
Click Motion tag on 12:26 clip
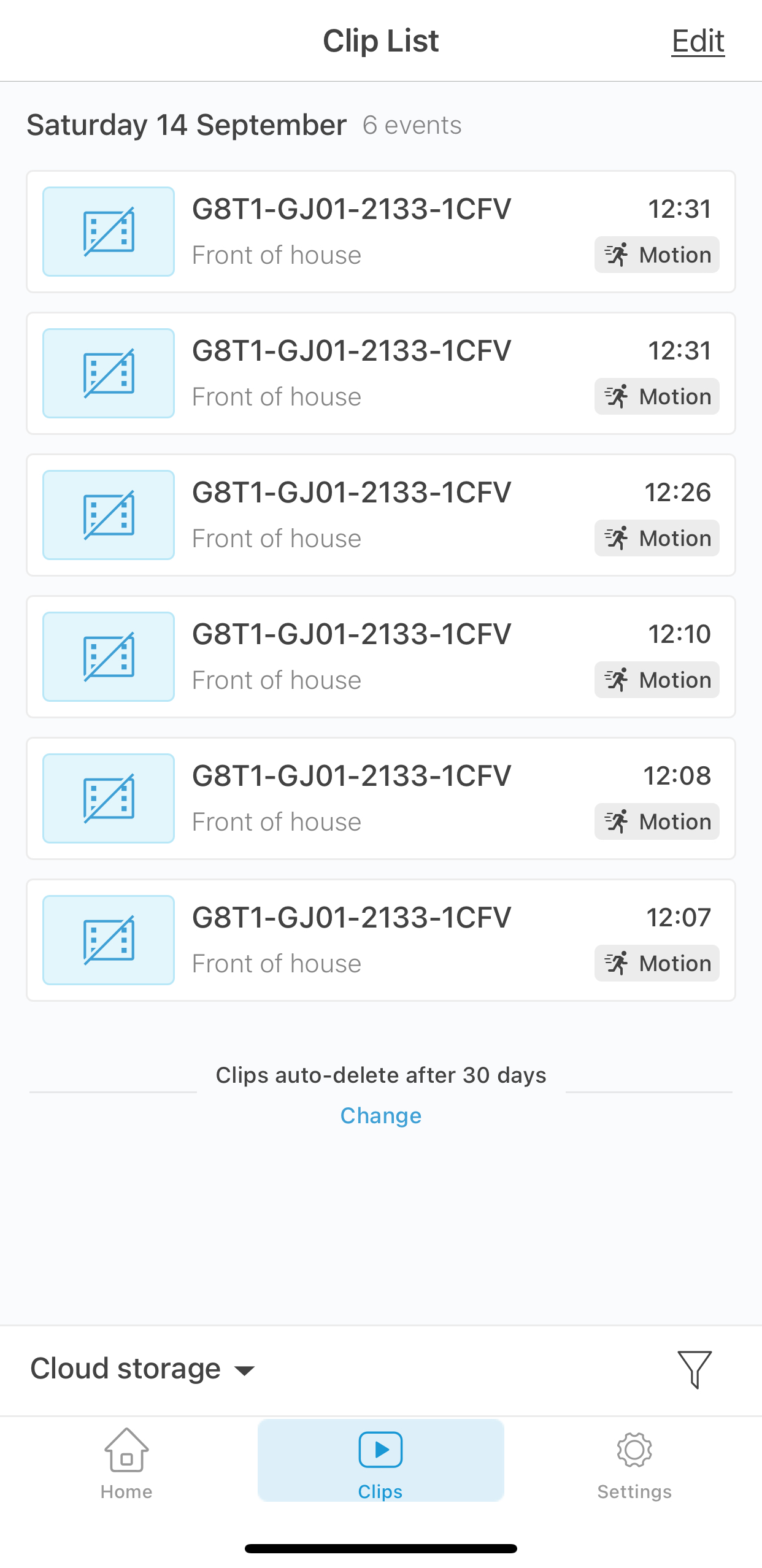[656, 538]
